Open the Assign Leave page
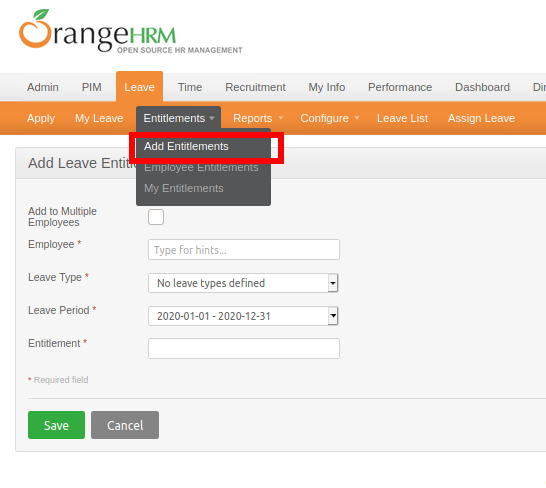This screenshot has width=546, height=488. (x=481, y=118)
